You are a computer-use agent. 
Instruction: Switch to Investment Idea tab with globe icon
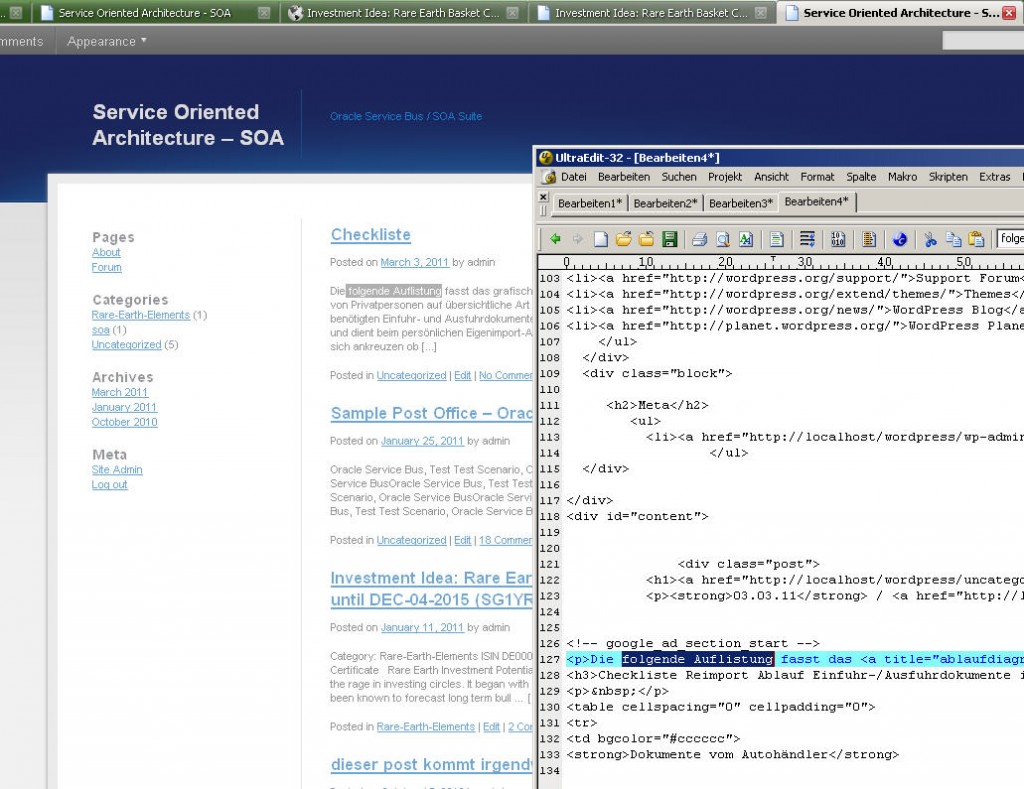[403, 12]
